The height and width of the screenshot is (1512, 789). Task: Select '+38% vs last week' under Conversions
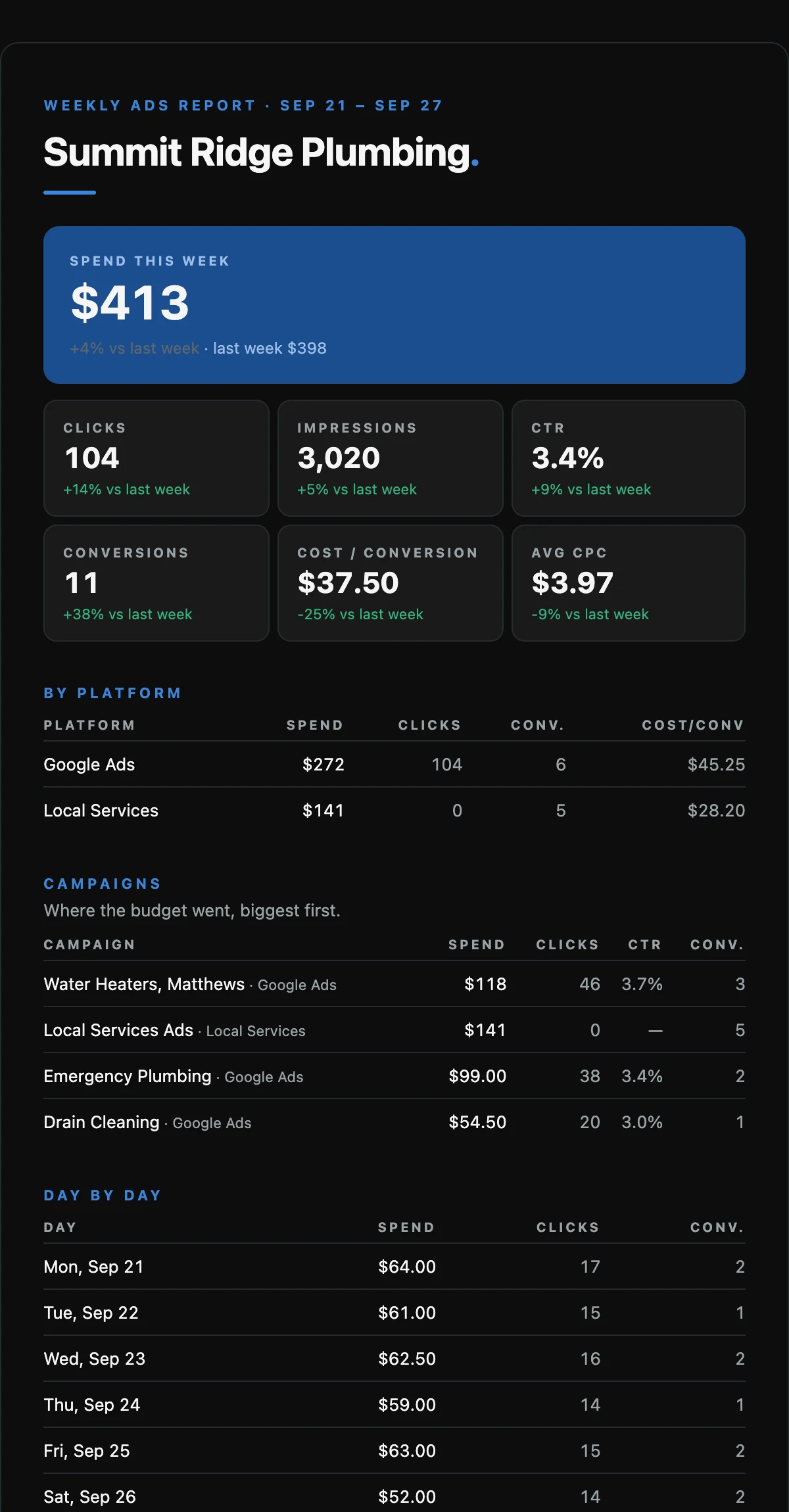[128, 614]
